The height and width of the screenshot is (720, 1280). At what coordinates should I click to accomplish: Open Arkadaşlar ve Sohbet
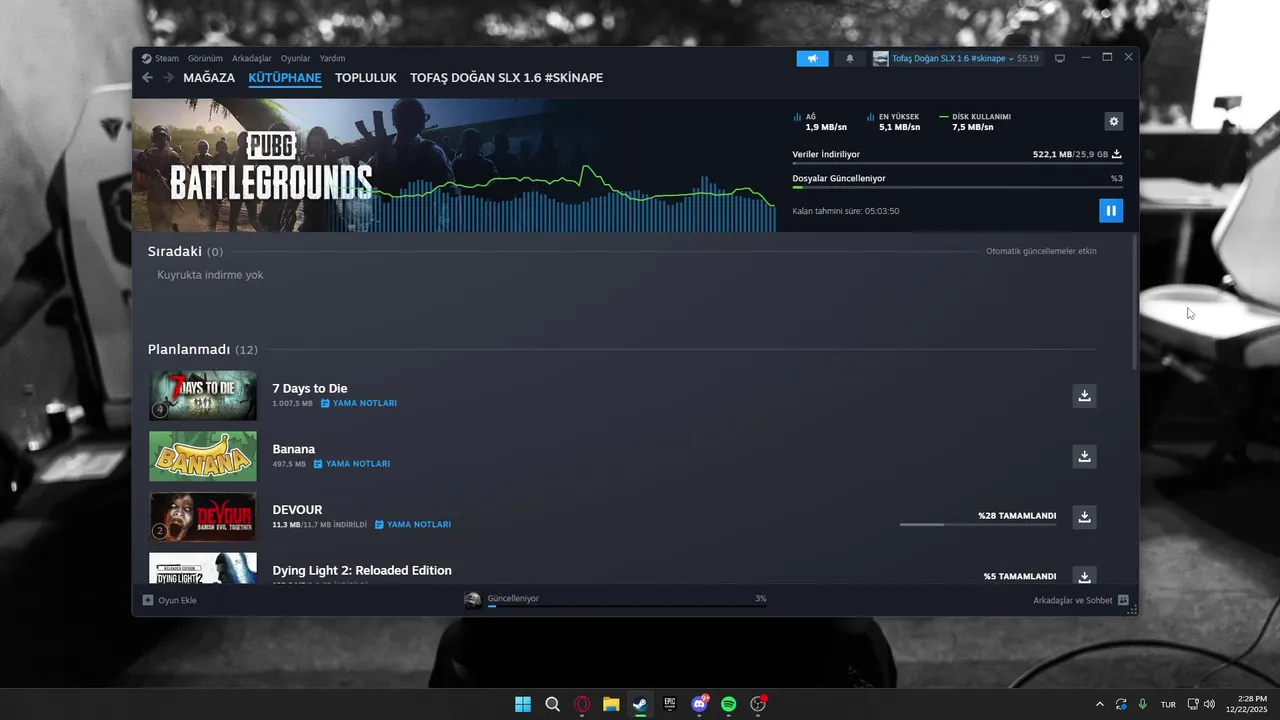(1081, 600)
